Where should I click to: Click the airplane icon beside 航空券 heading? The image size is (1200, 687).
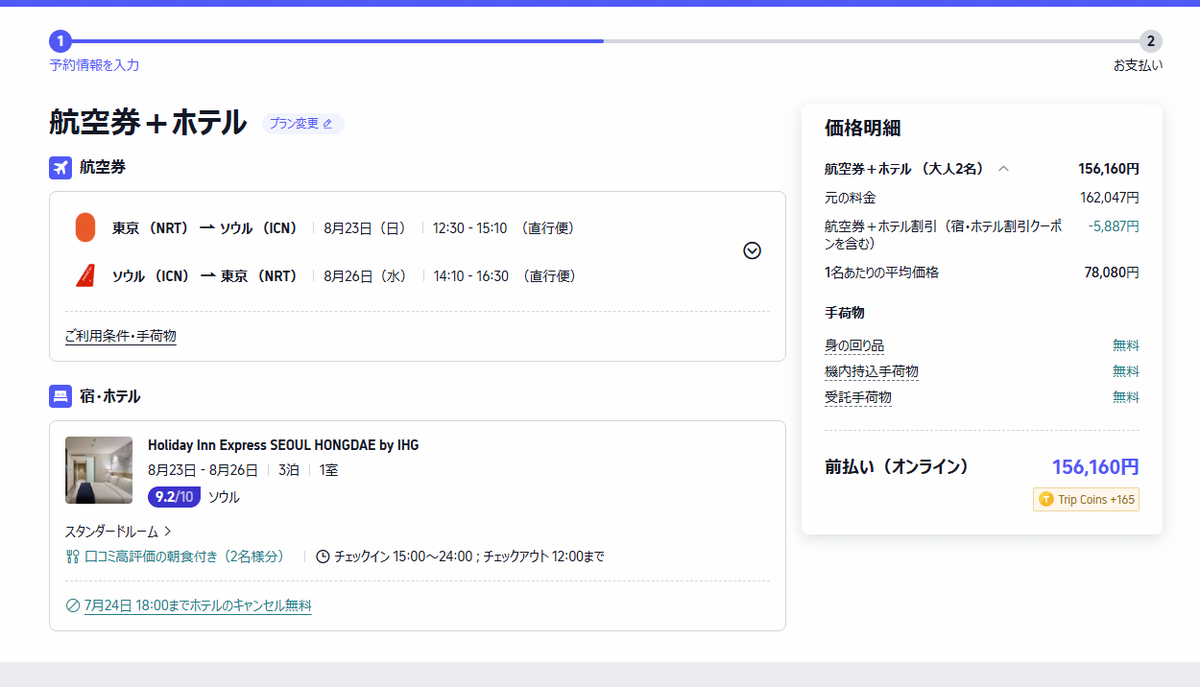pos(60,167)
